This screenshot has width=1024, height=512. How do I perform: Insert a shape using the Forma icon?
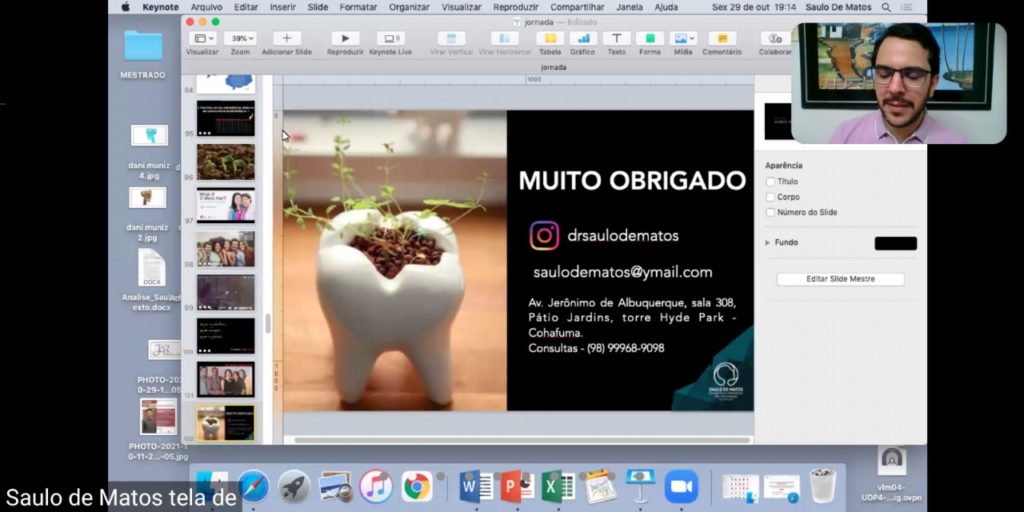(x=650, y=39)
